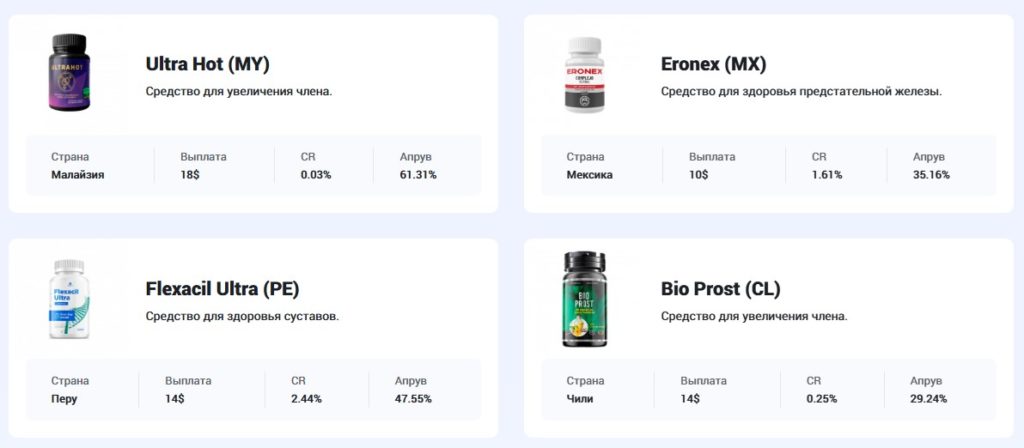The image size is (1024, 448).
Task: Select the Мексика country value
Action: pyautogui.click(x=590, y=175)
